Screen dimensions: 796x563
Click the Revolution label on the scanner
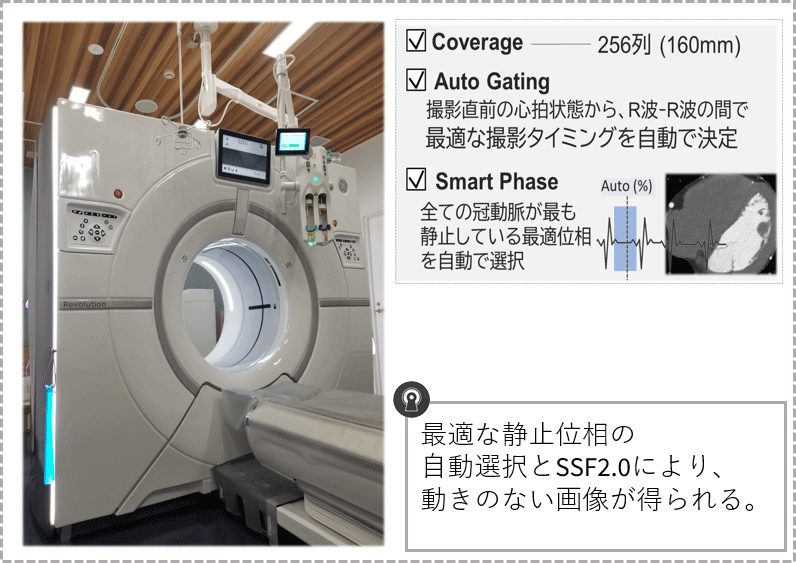(83, 304)
